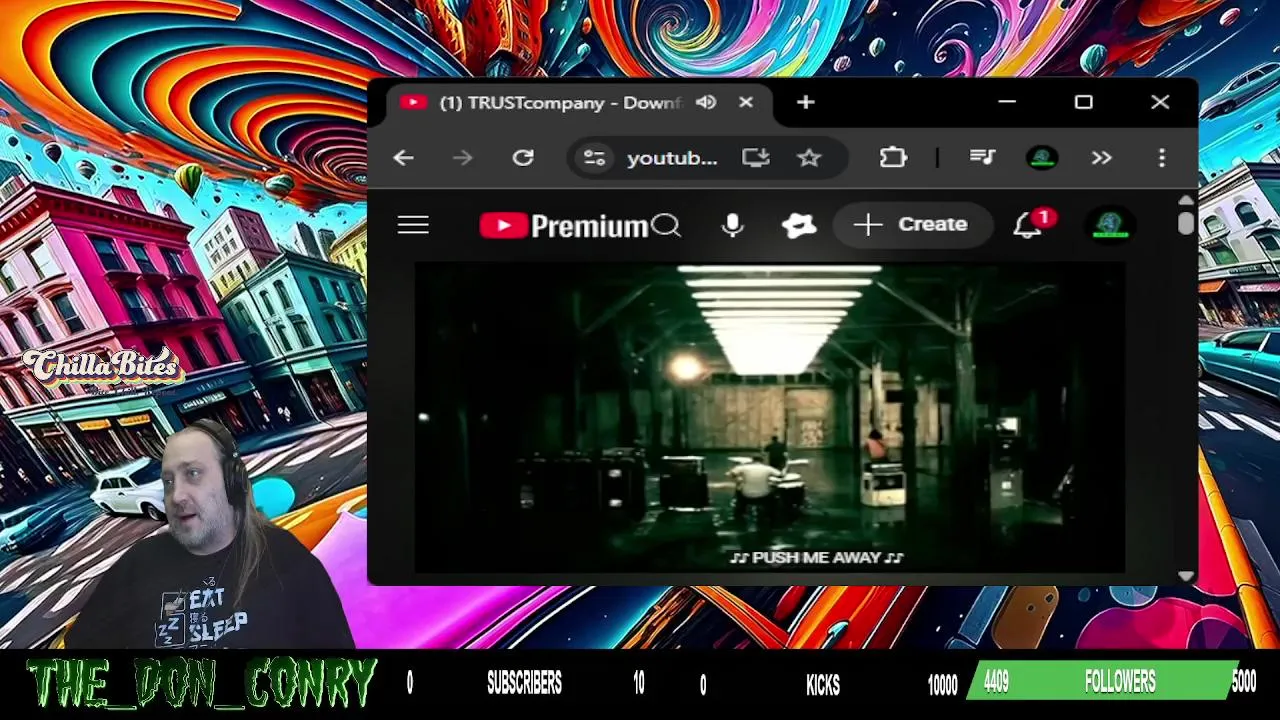Open the YouTube hamburger guide menu
Image resolution: width=1280 pixels, height=720 pixels.
coord(413,225)
